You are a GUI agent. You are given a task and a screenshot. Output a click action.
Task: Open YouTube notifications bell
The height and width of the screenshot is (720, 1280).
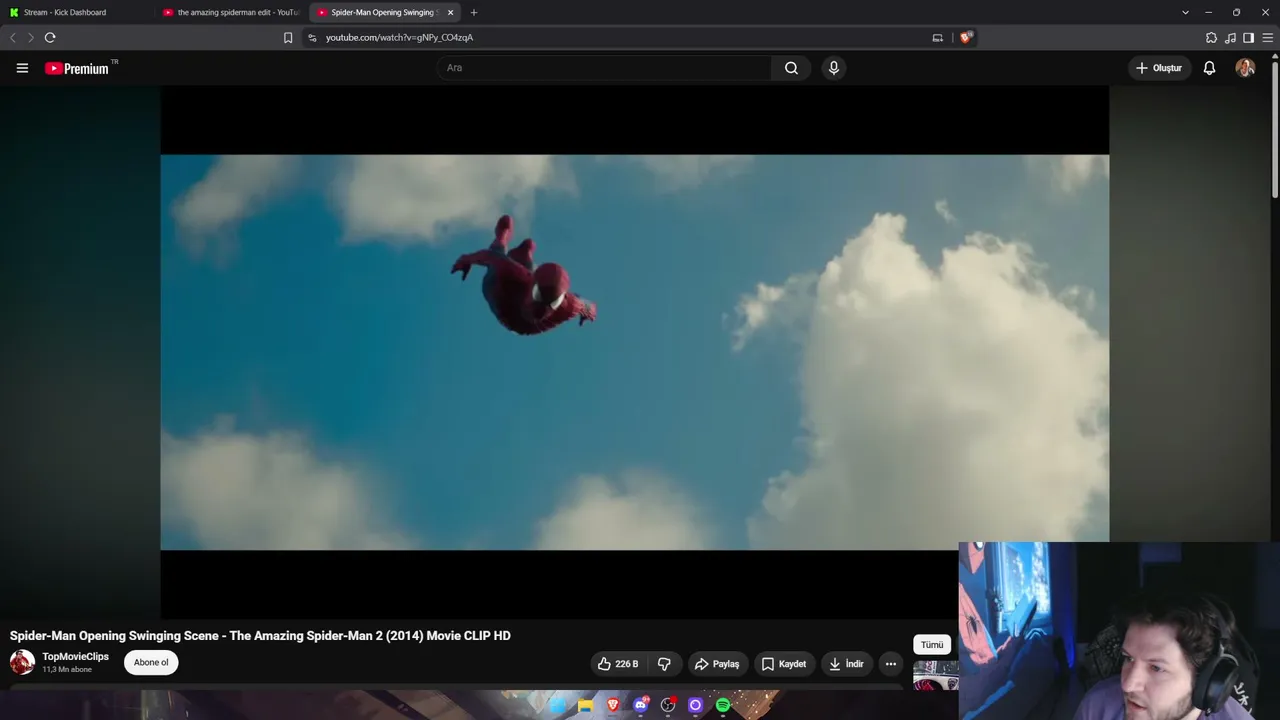(x=1209, y=68)
